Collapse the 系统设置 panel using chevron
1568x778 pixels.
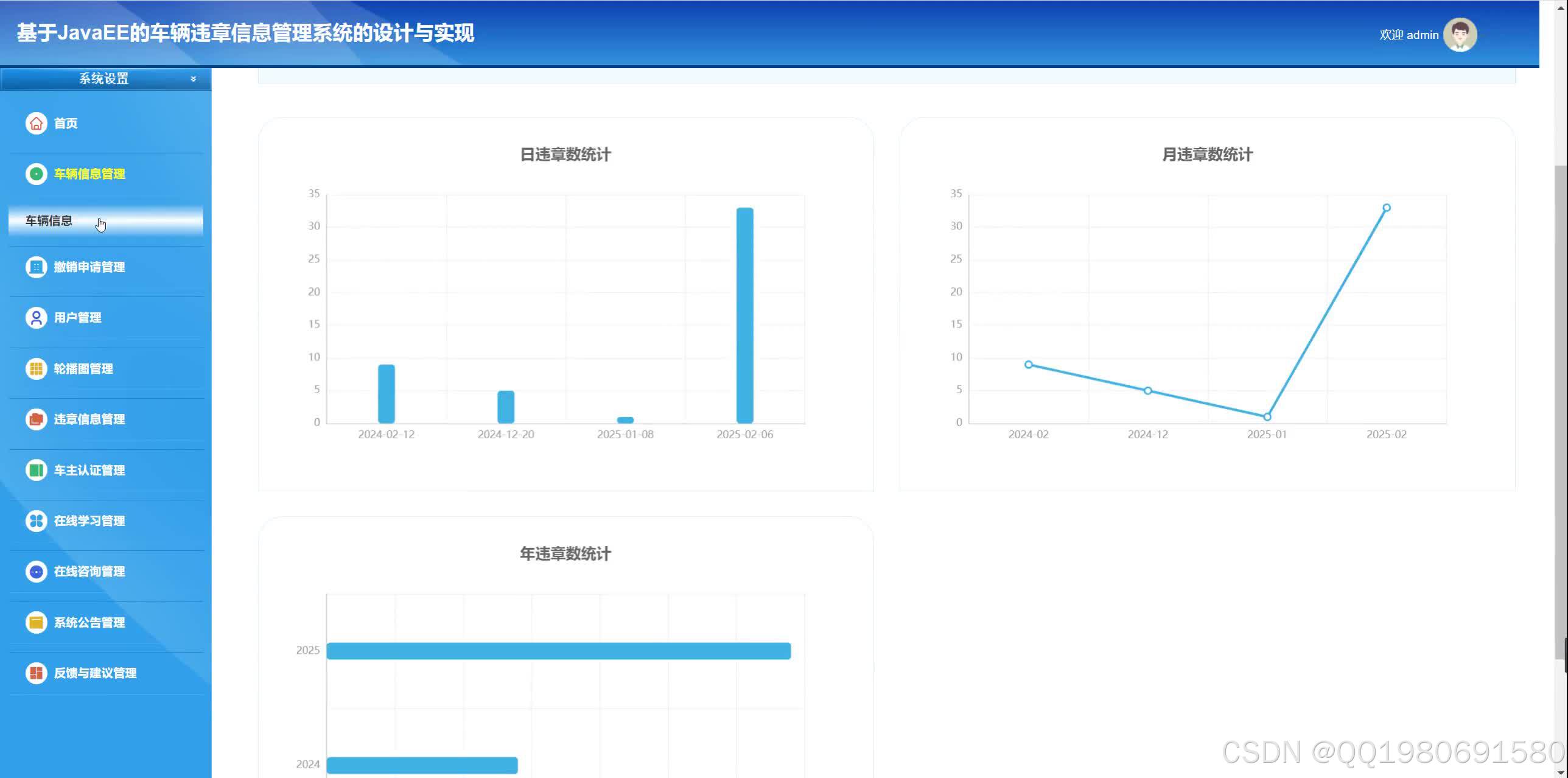[193, 79]
